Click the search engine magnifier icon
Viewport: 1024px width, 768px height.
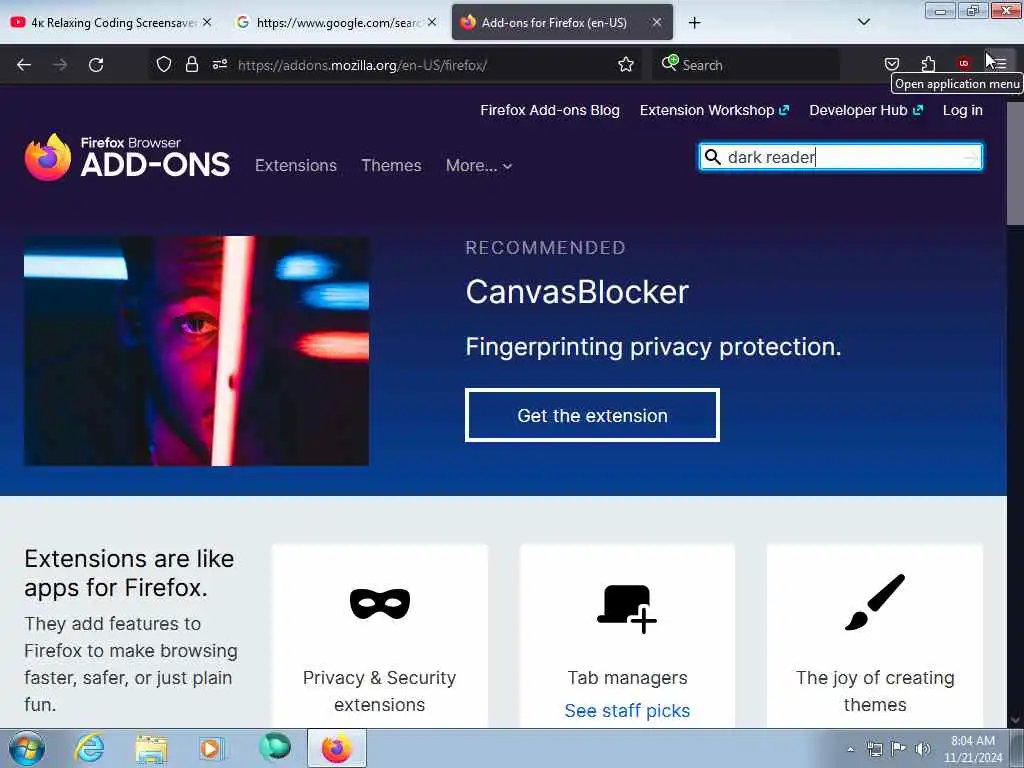669,63
